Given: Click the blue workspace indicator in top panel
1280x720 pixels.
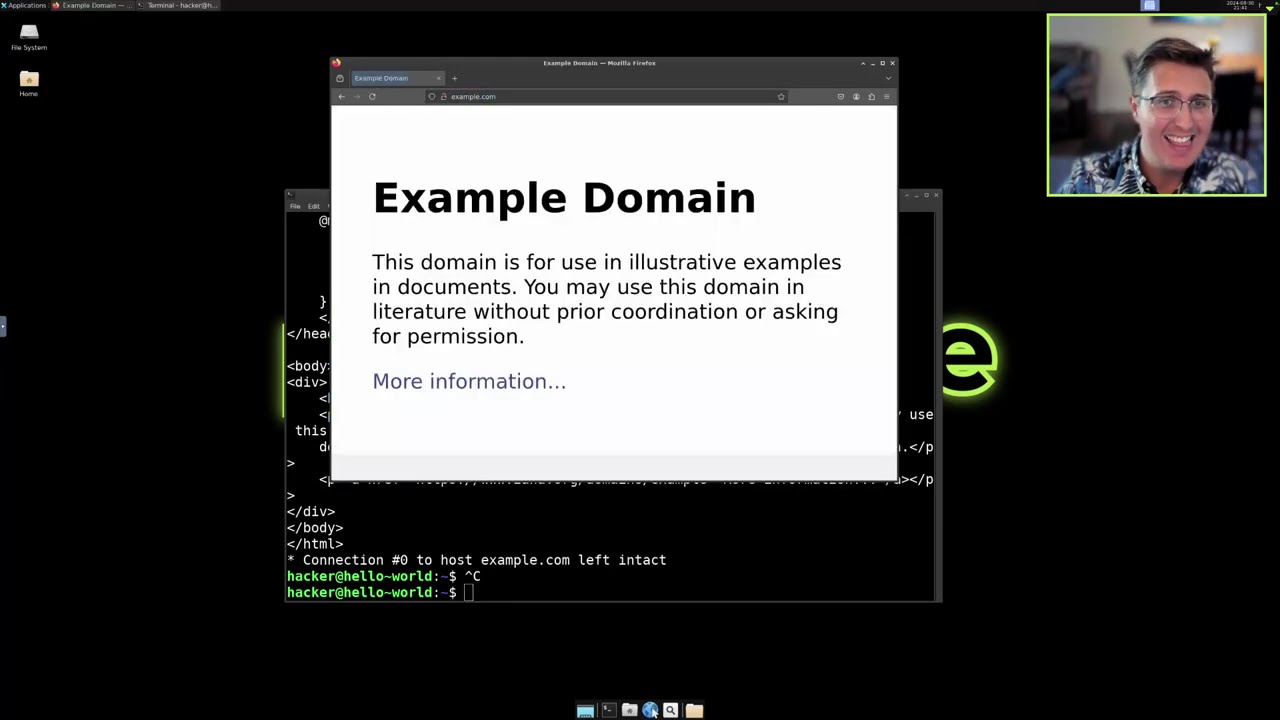Looking at the screenshot, I should click(x=1150, y=5).
